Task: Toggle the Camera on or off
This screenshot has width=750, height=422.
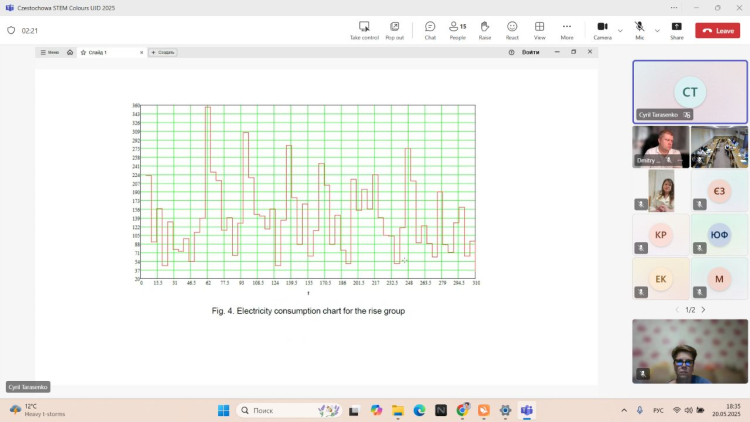Action: click(602, 30)
